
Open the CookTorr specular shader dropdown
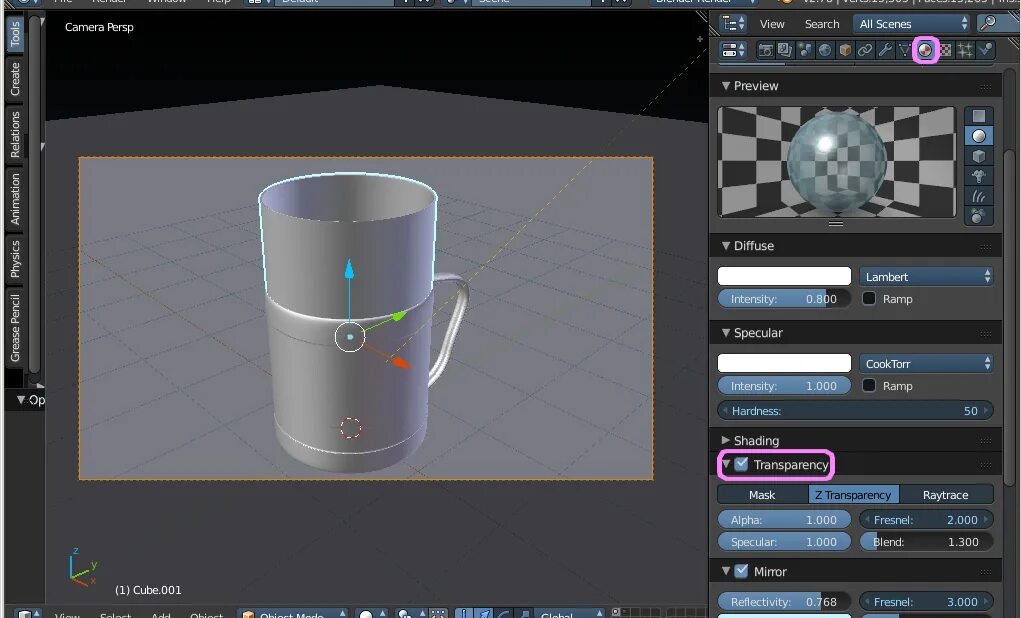pos(927,363)
